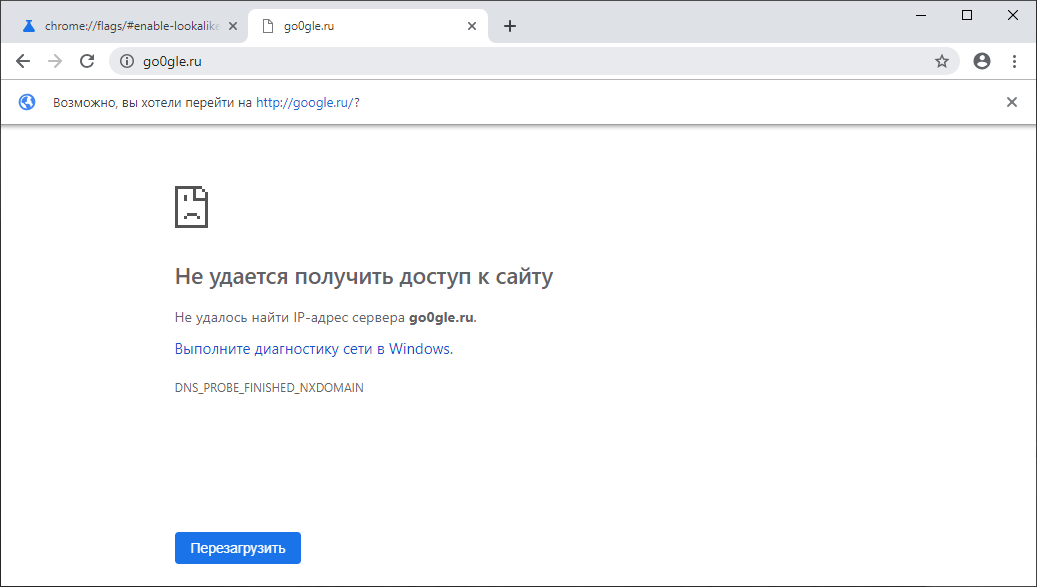Click the globe icon in the suggestion bar
Image resolution: width=1037 pixels, height=587 pixels.
click(26, 101)
